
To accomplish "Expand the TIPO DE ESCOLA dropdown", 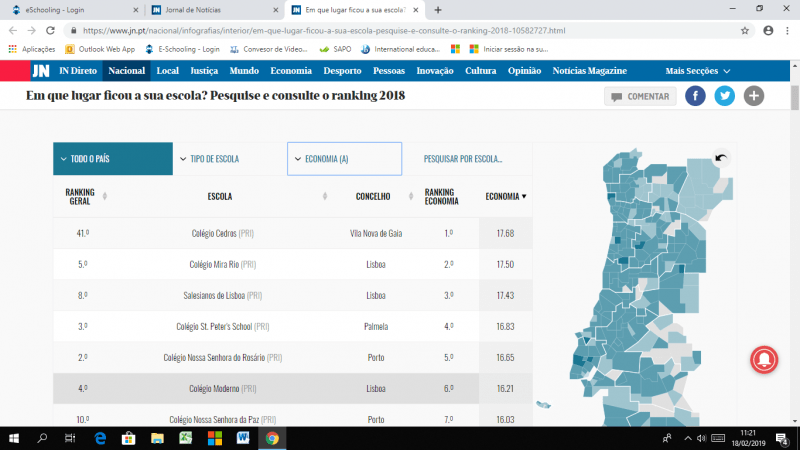I will [x=230, y=159].
